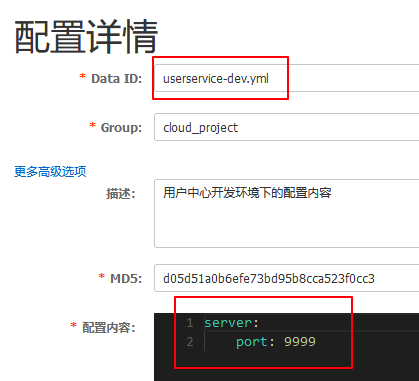Click the MD5 value field

[x=287, y=278]
